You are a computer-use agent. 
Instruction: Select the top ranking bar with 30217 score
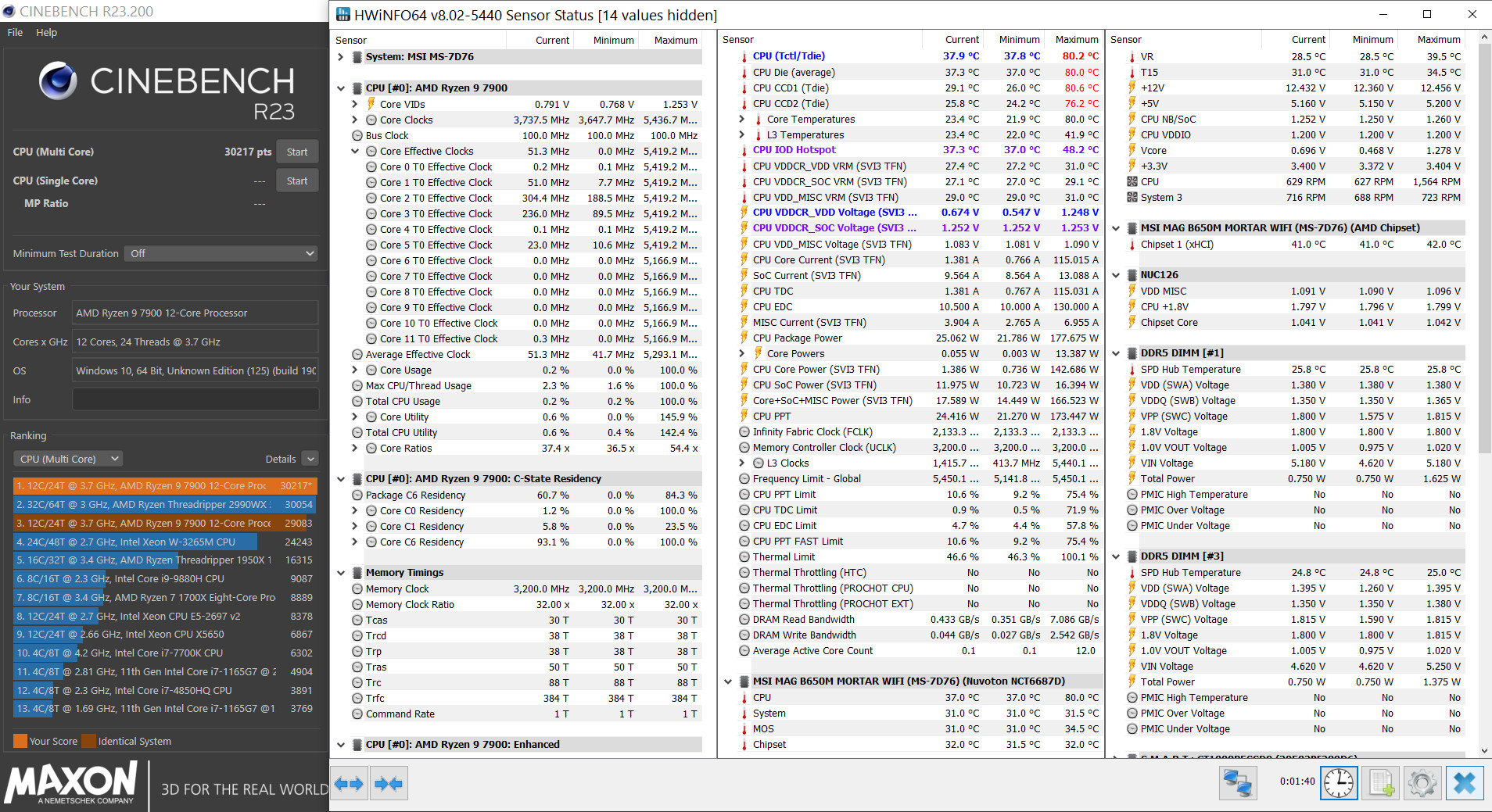pos(165,485)
